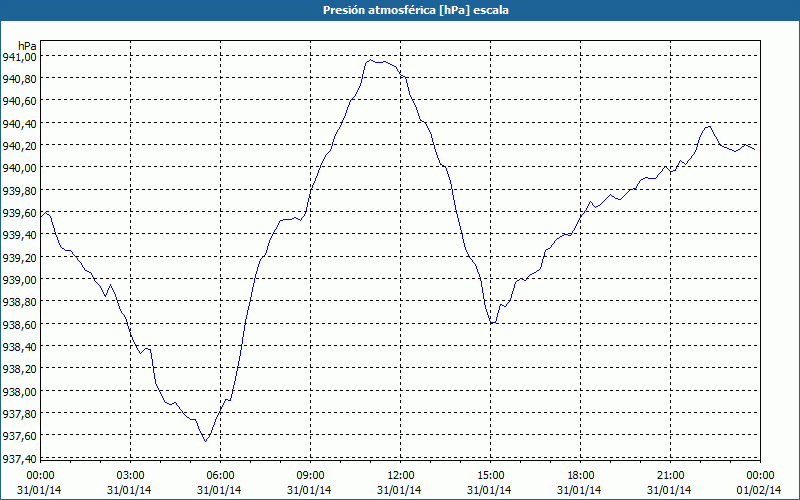
Task: Click the chart title 'Presión atmosférica [hPa] escala'
Action: 416,10
